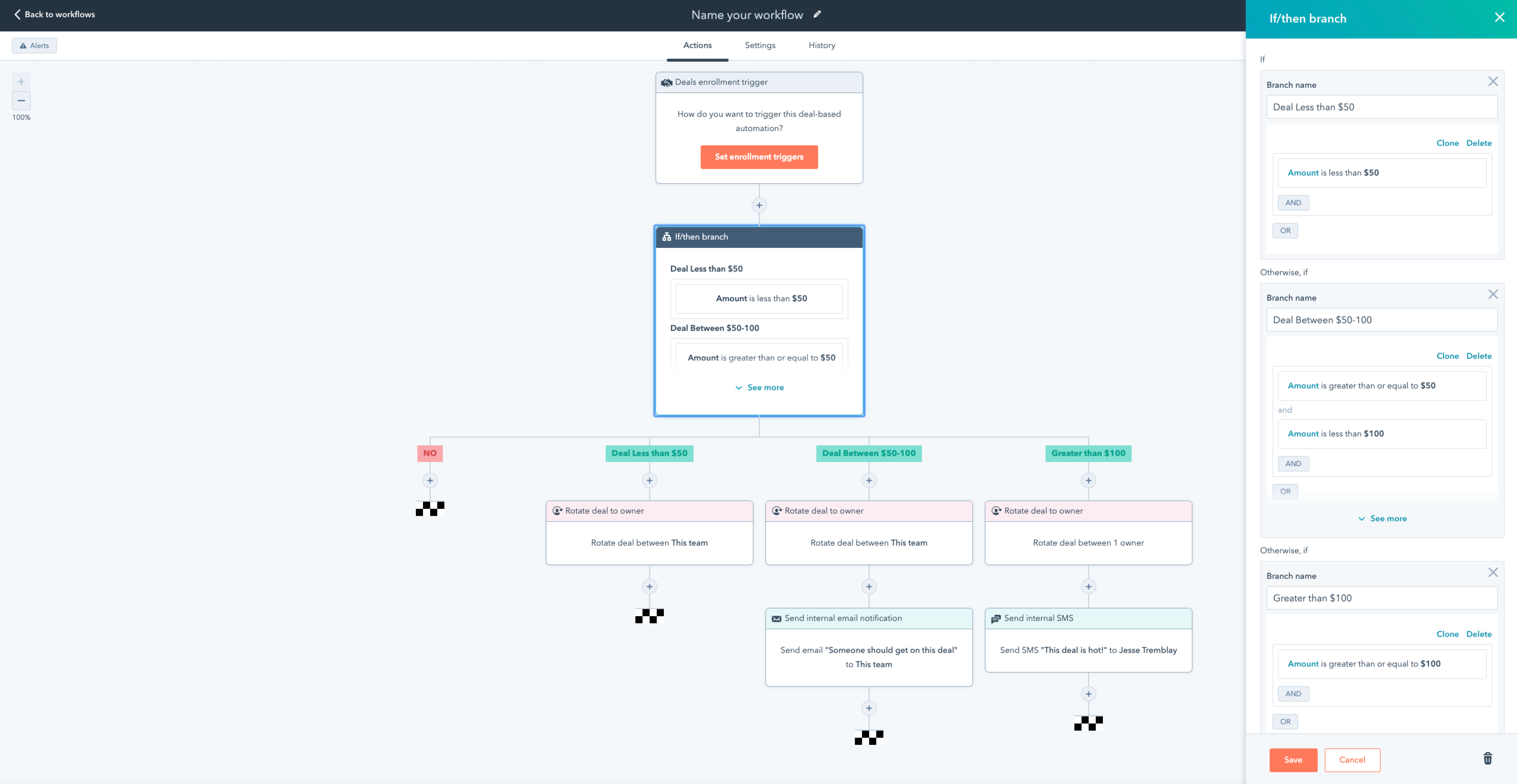1517x784 pixels.
Task: Click the AND toggle under Deal Less than $50 filter
Action: coord(1294,202)
